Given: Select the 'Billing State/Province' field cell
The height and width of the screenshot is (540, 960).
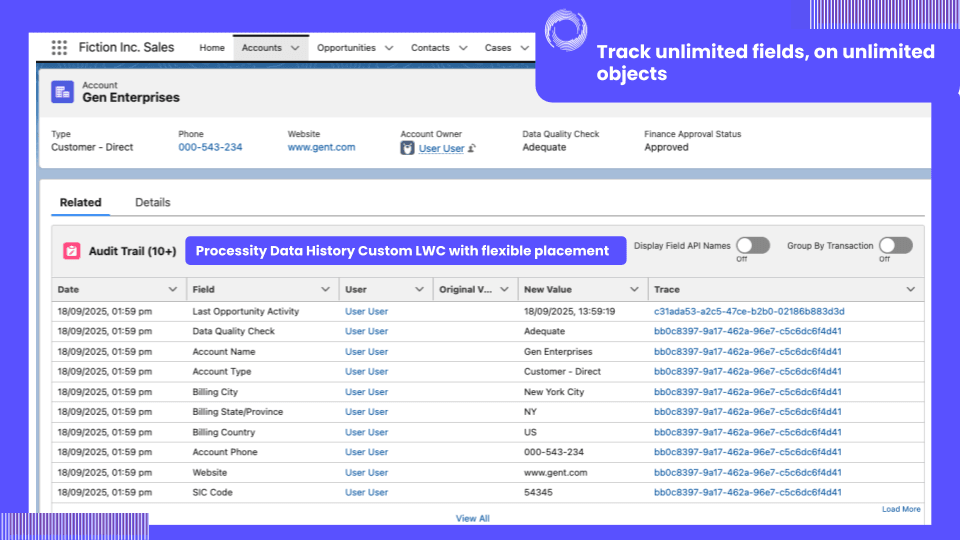Looking at the screenshot, I should (x=238, y=412).
